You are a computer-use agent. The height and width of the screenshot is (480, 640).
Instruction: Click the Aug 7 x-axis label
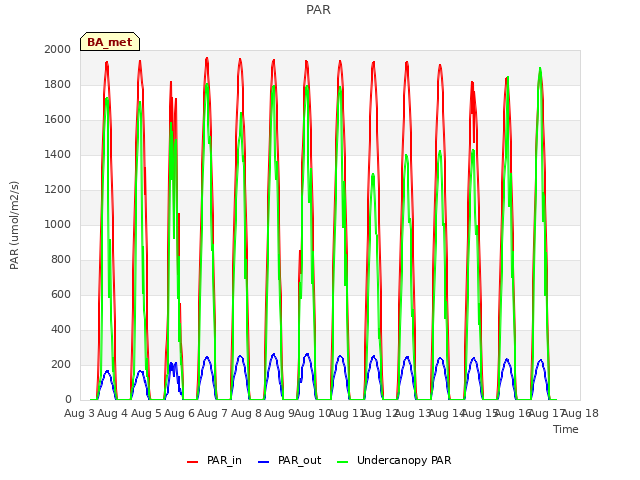(213, 413)
